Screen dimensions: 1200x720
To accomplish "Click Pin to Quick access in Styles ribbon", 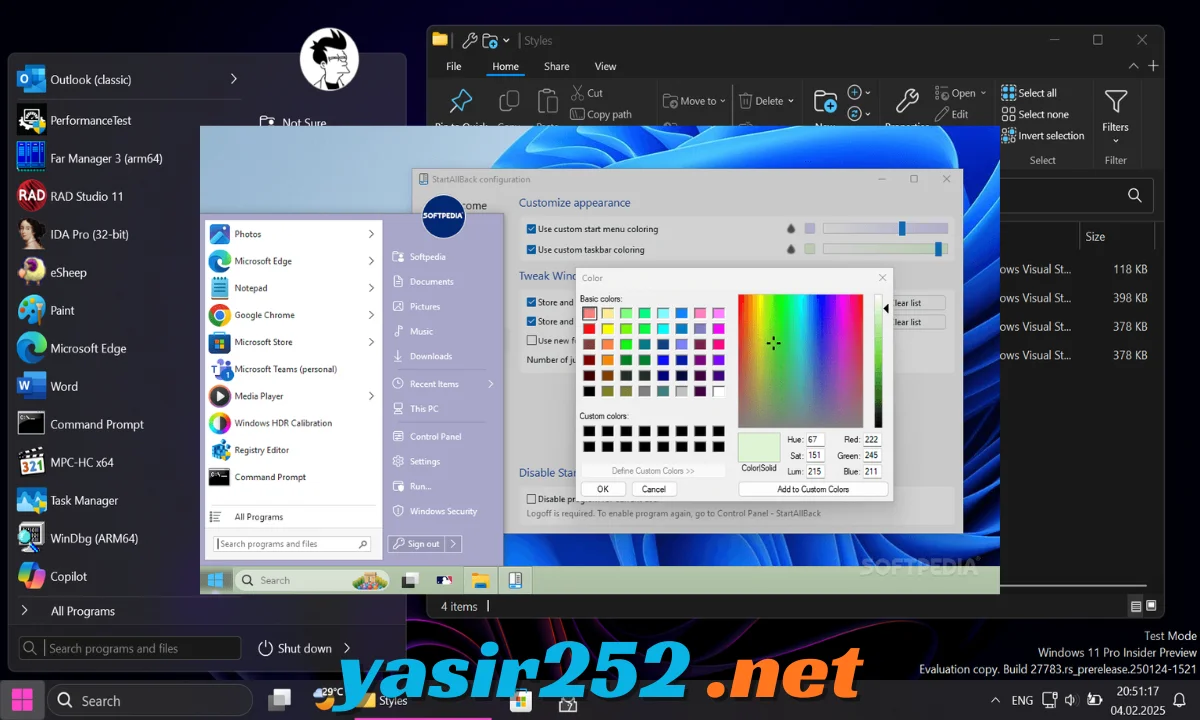I will tap(461, 108).
